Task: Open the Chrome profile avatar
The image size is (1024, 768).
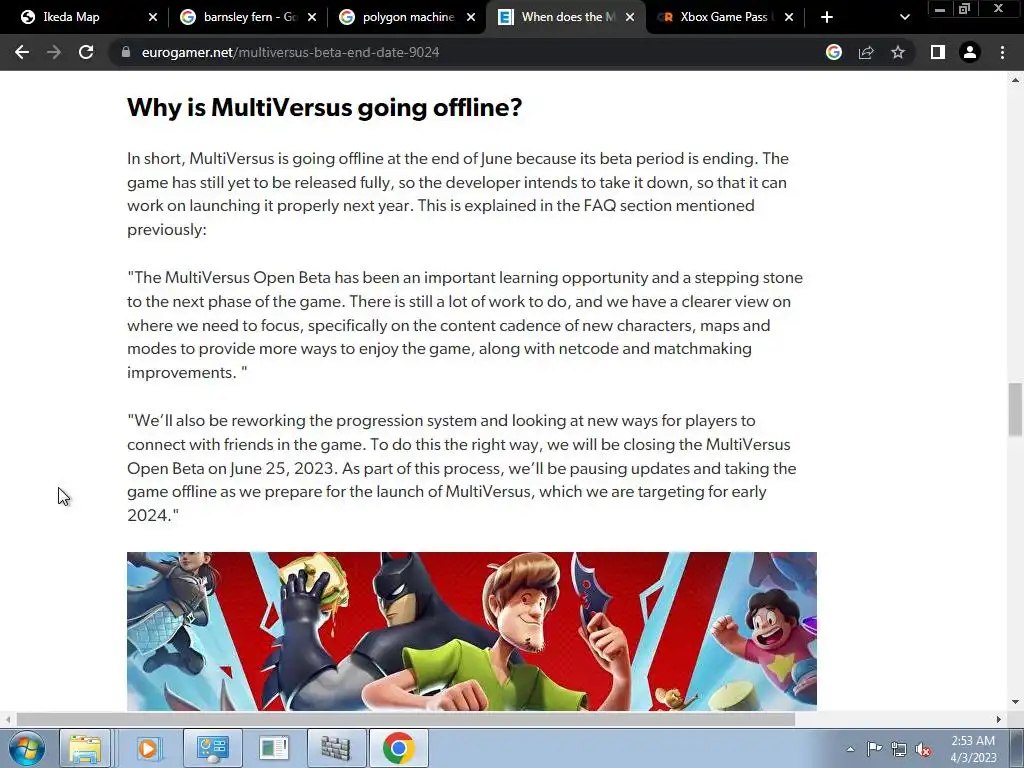Action: pos(970,52)
